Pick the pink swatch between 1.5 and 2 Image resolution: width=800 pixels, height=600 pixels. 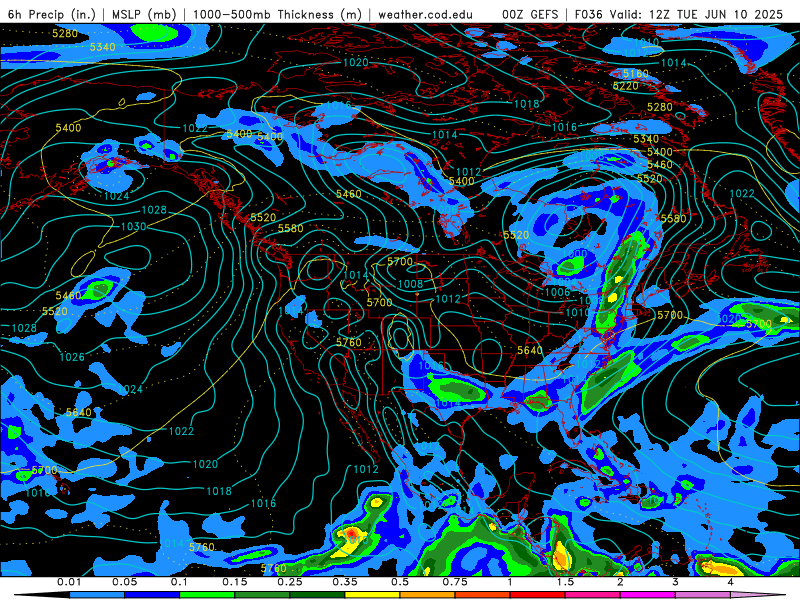pos(593,595)
